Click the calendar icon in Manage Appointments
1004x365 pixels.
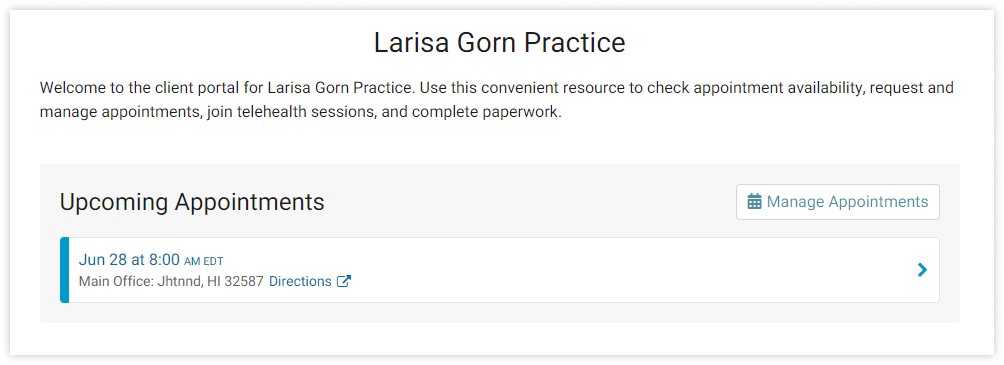(x=754, y=202)
